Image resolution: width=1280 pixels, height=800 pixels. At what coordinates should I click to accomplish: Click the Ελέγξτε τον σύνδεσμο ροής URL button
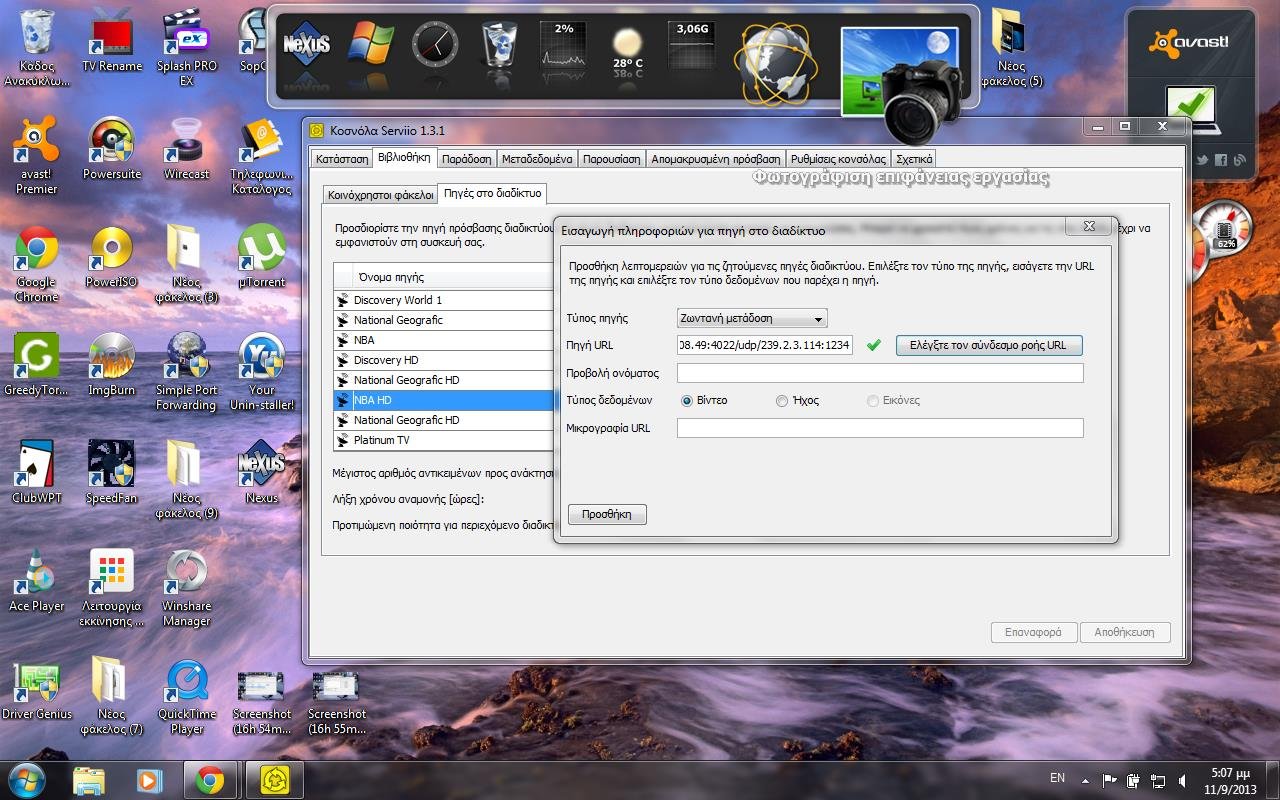click(x=989, y=345)
